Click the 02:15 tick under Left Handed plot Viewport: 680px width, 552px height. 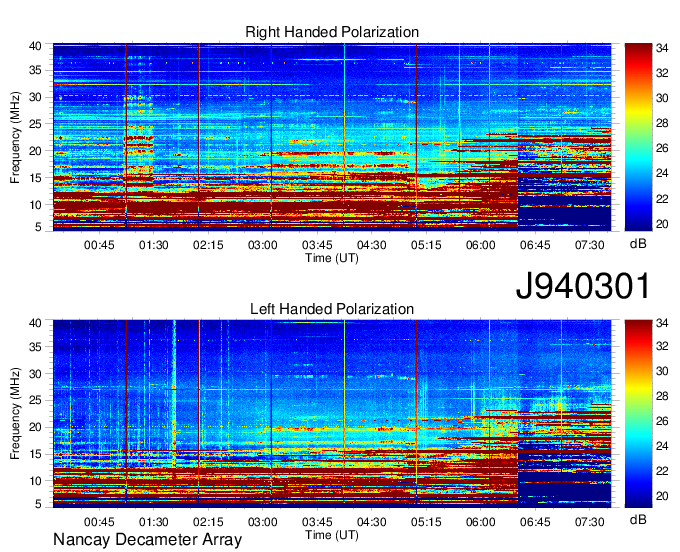[x=208, y=522]
